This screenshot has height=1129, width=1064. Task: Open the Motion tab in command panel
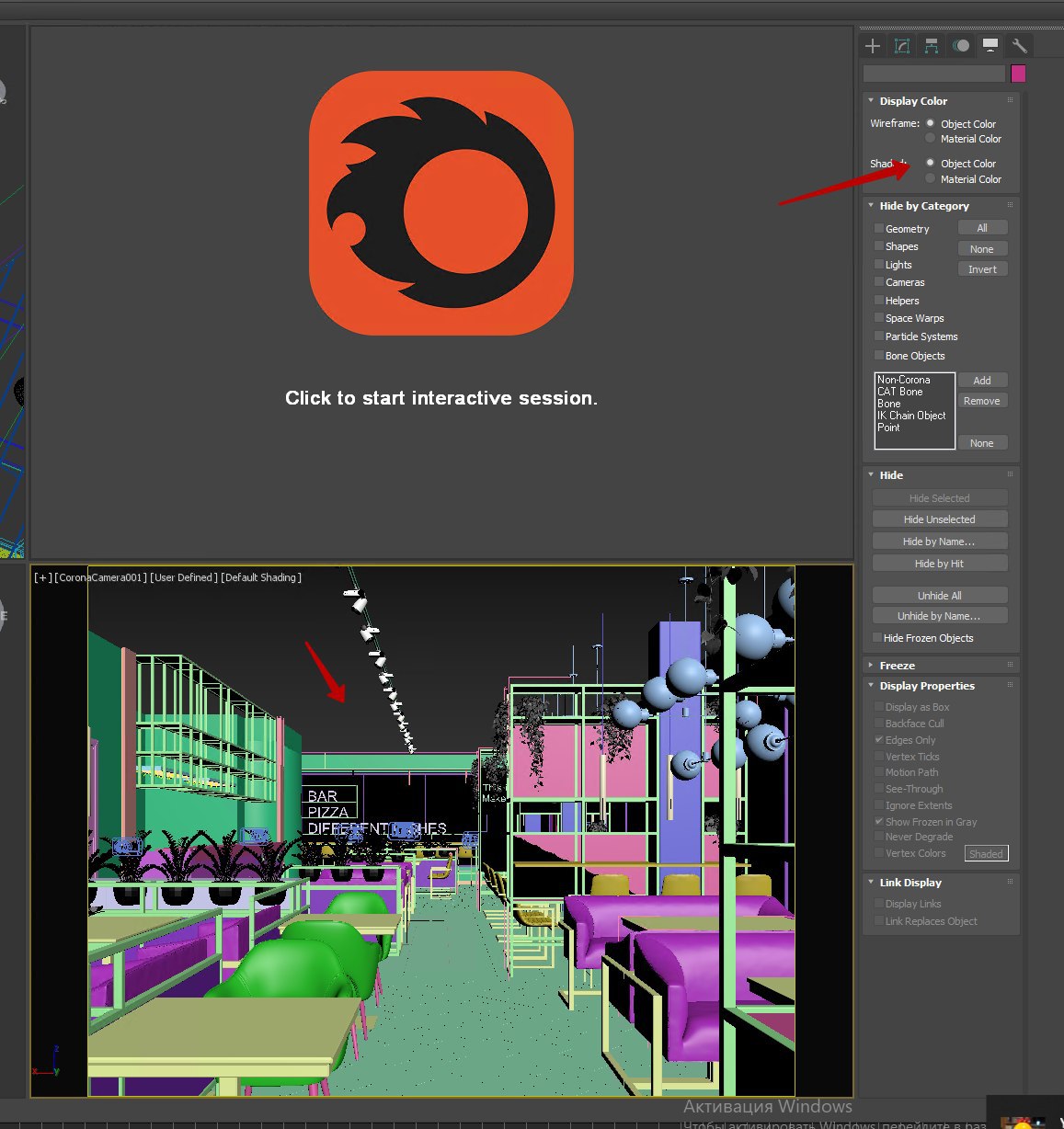[x=961, y=46]
